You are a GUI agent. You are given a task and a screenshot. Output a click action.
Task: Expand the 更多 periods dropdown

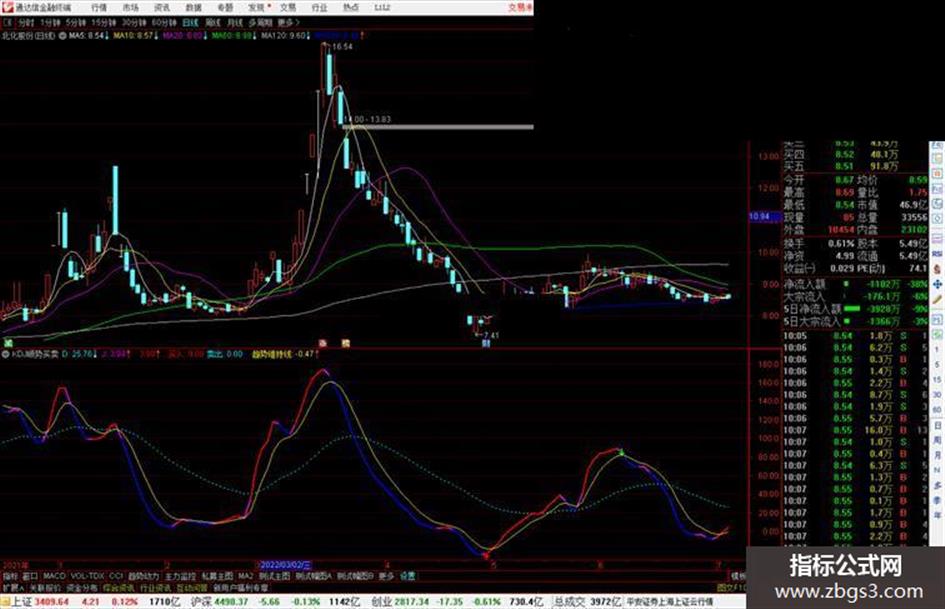tap(287, 22)
